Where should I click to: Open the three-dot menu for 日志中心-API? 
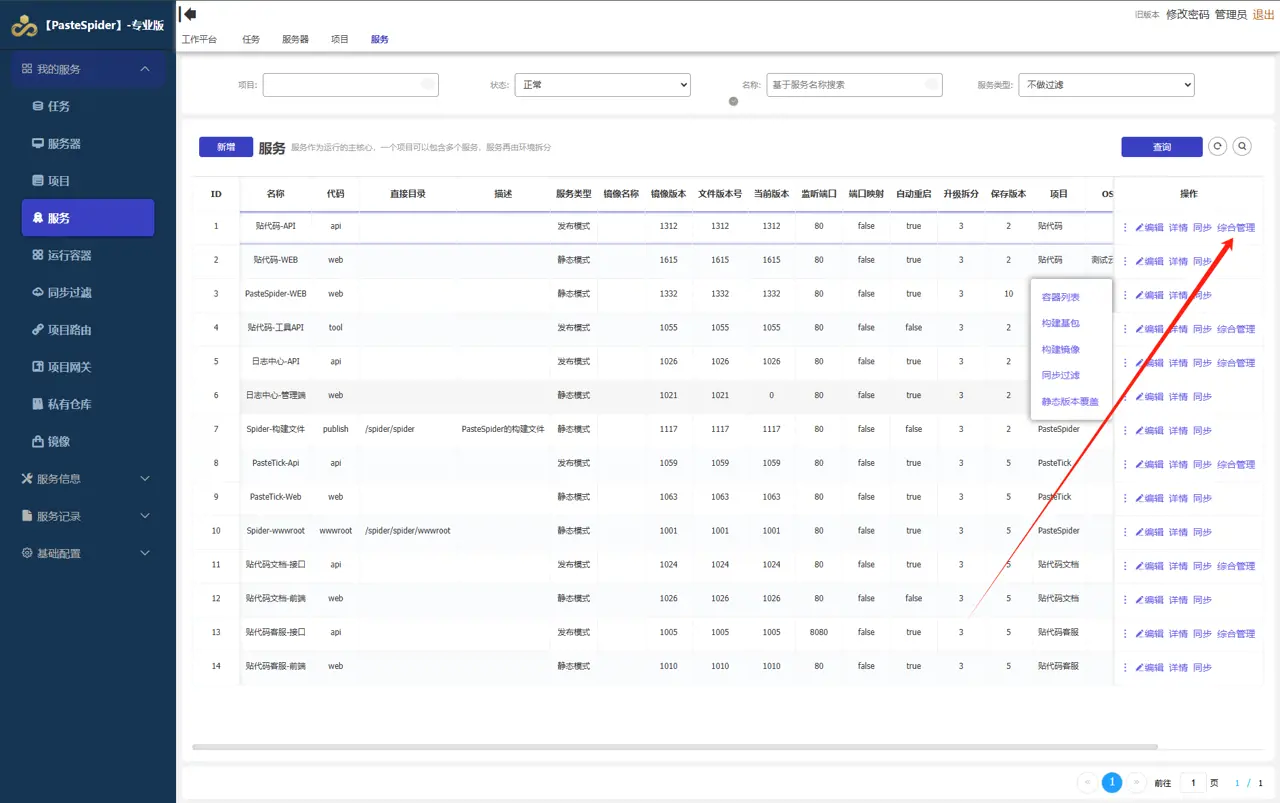[1125, 363]
